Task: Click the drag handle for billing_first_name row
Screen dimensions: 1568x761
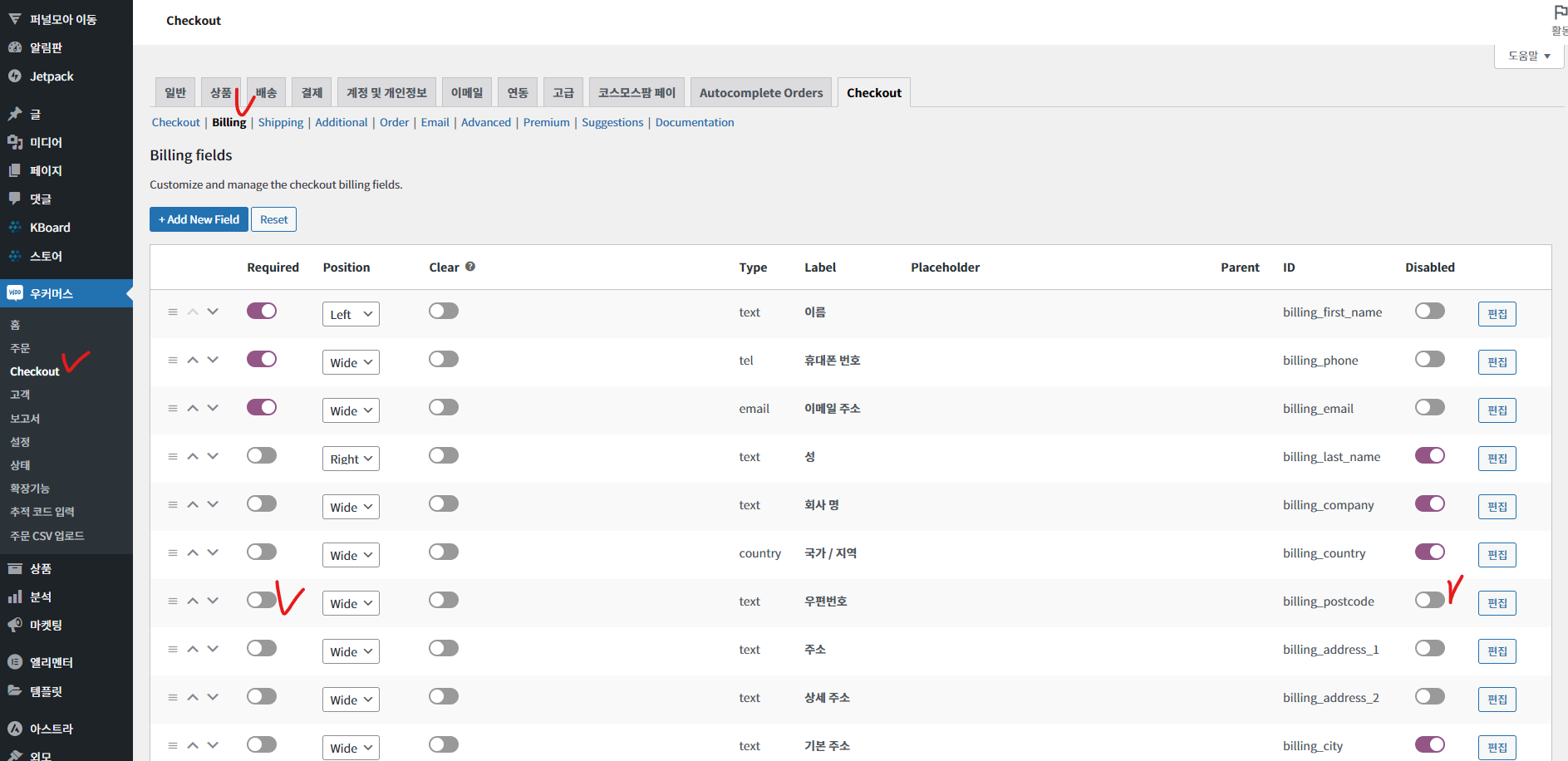Action: tap(173, 312)
